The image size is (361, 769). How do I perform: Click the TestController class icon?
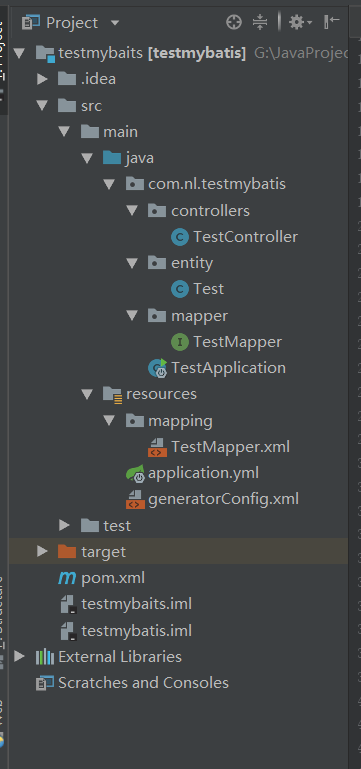coord(180,237)
